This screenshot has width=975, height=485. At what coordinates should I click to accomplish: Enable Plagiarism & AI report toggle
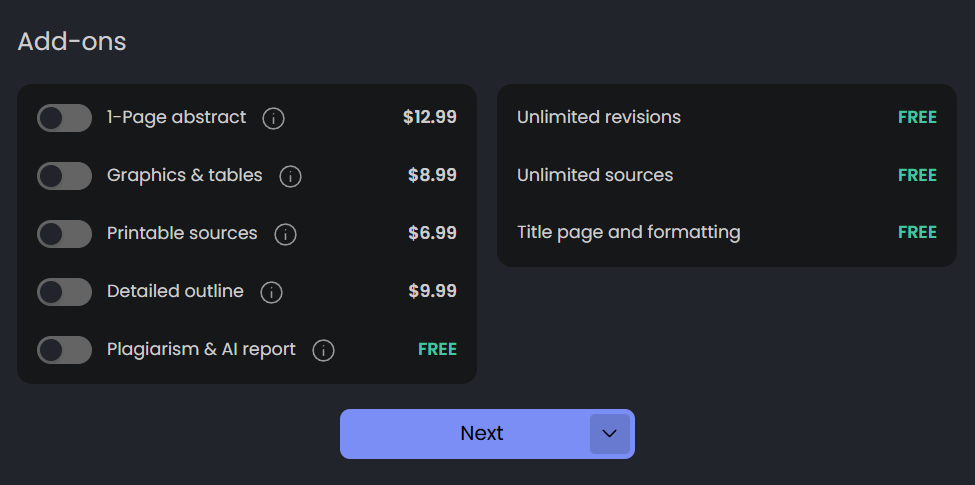click(x=64, y=350)
